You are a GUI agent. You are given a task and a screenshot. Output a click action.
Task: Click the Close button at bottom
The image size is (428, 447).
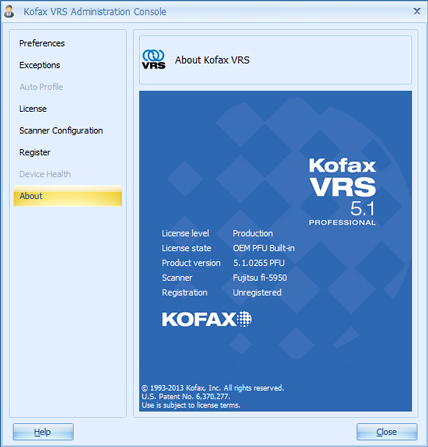pyautogui.click(x=387, y=432)
